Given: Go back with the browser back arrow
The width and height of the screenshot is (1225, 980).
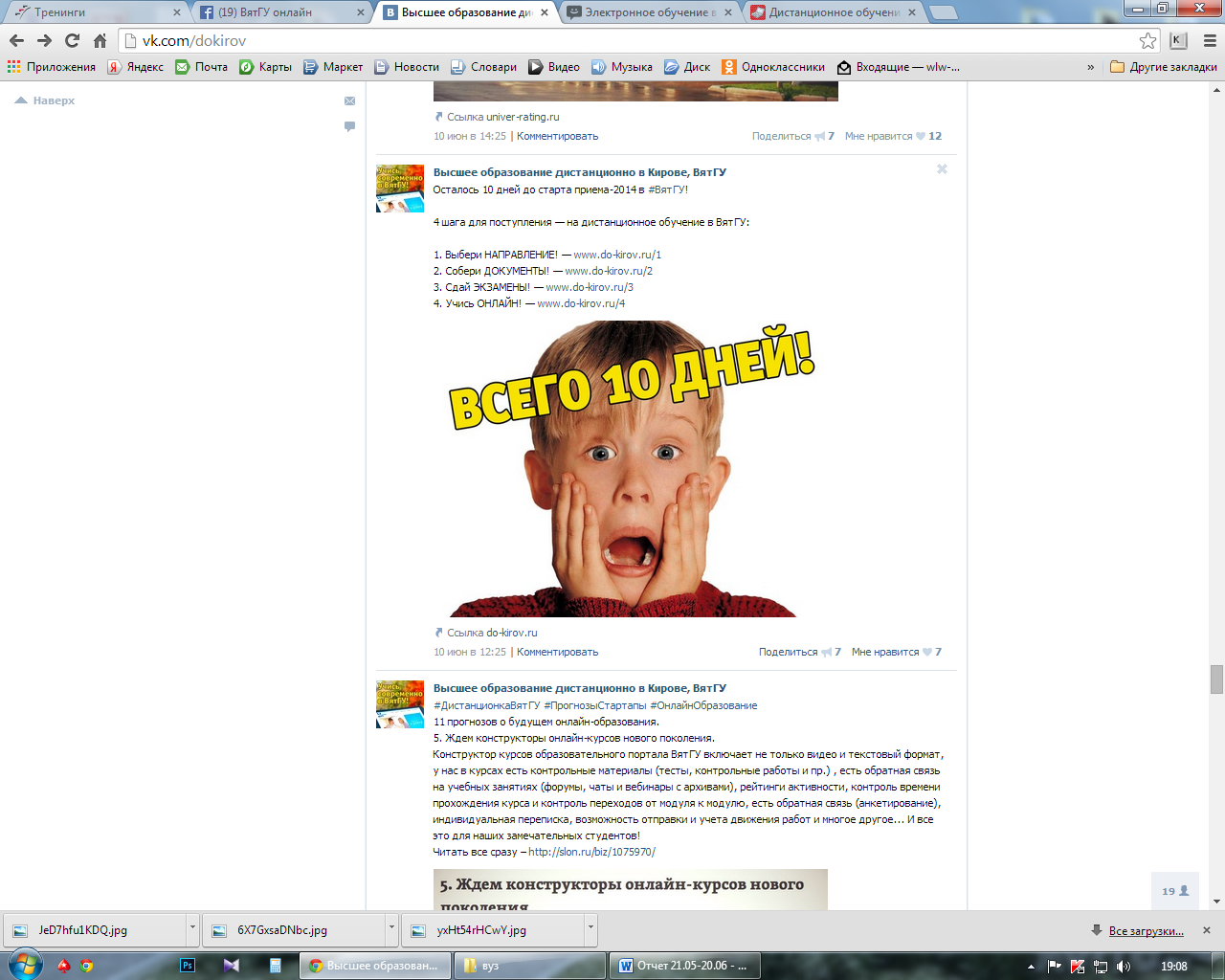Looking at the screenshot, I should click(16, 40).
